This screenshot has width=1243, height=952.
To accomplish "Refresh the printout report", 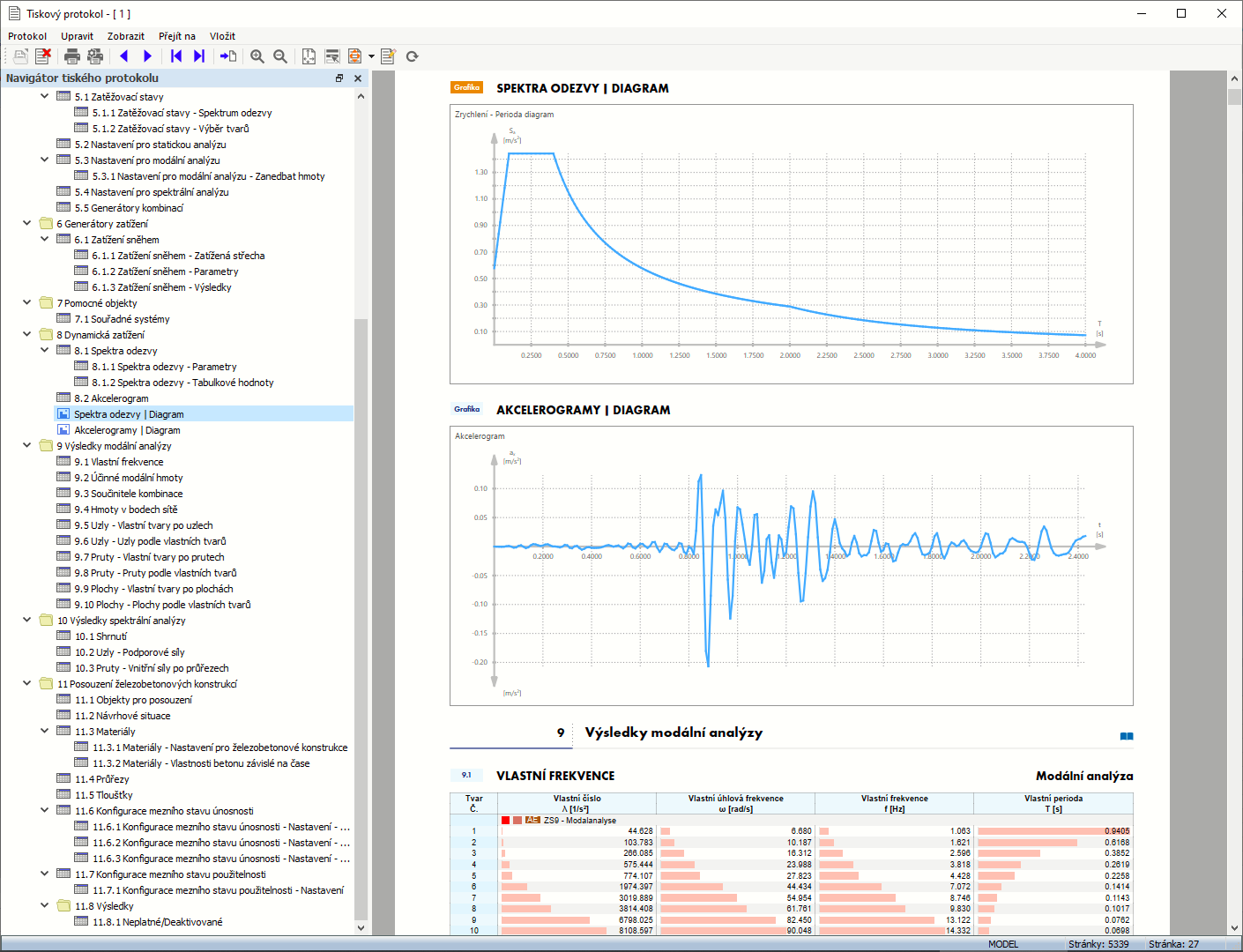I will (x=412, y=56).
